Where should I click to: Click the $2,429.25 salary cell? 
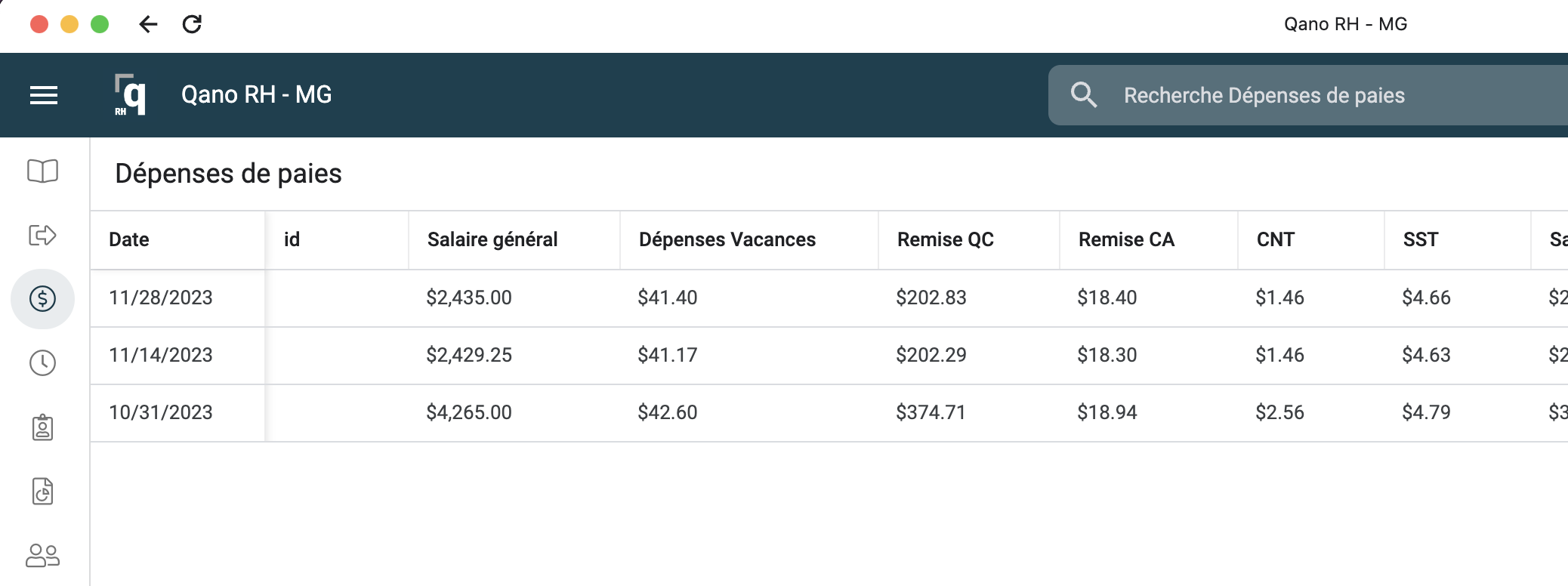tap(469, 356)
